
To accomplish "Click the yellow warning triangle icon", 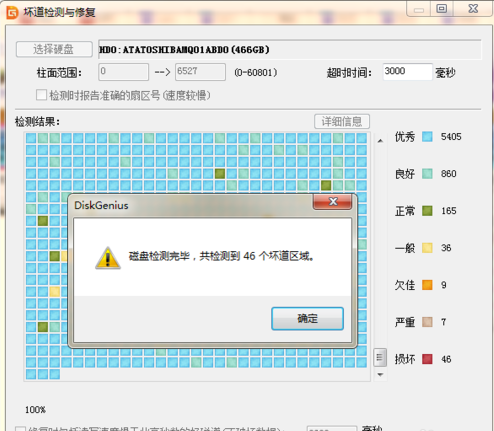I will (x=108, y=258).
